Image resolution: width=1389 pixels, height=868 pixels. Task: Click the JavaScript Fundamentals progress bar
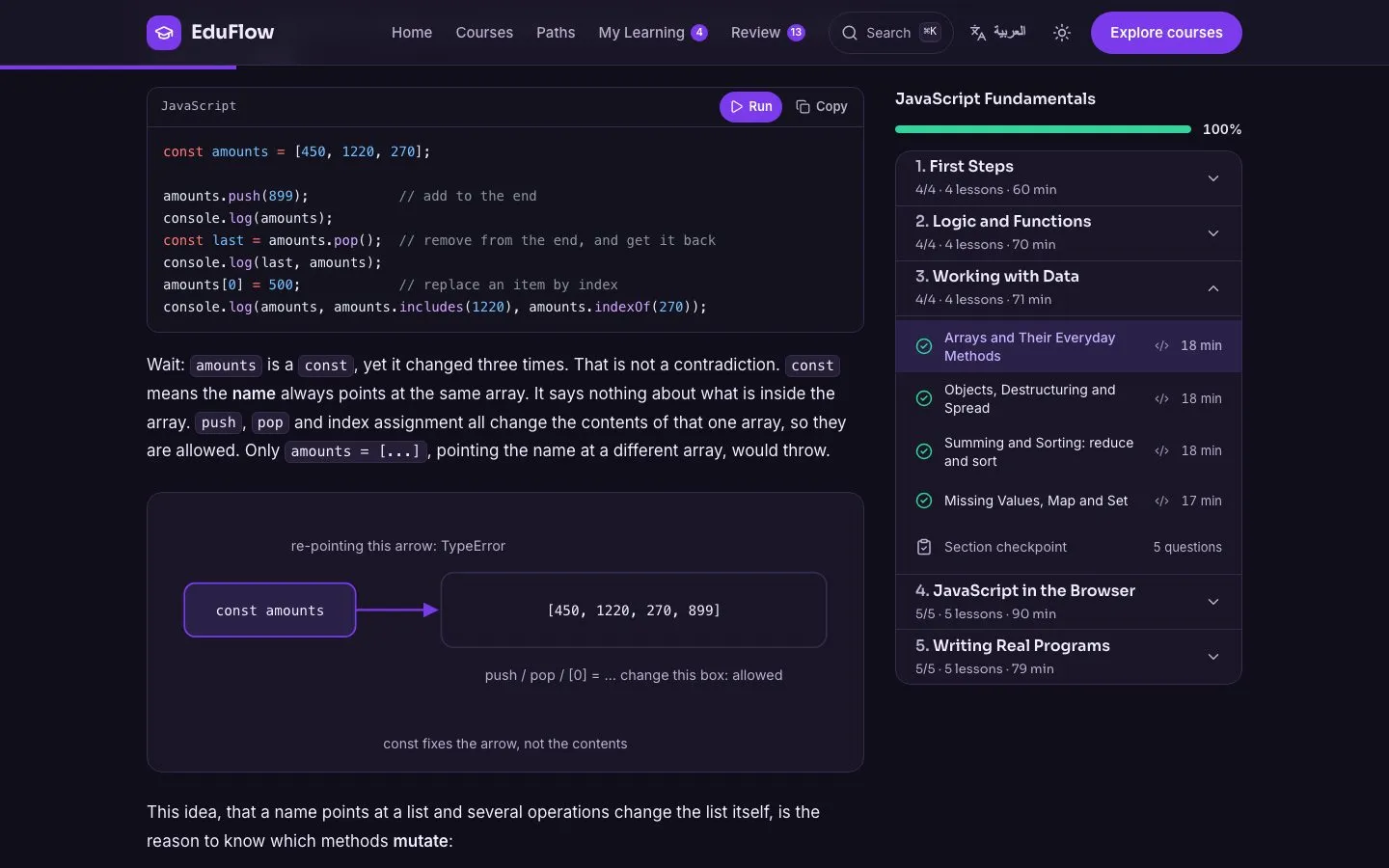pos(1043,129)
